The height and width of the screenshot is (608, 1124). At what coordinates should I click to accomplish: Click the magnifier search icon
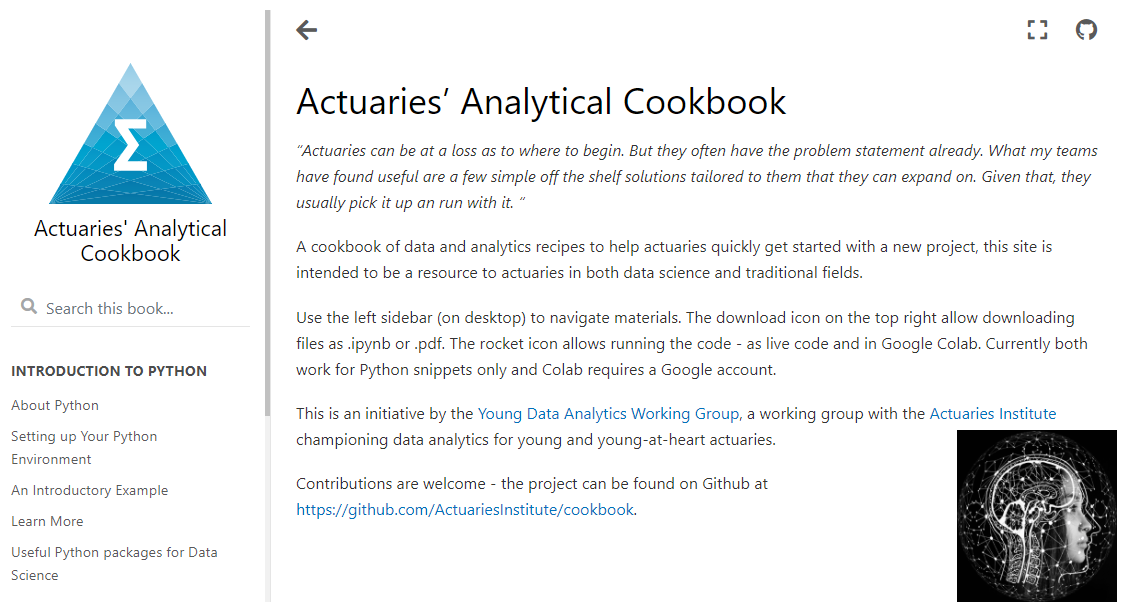click(29, 307)
